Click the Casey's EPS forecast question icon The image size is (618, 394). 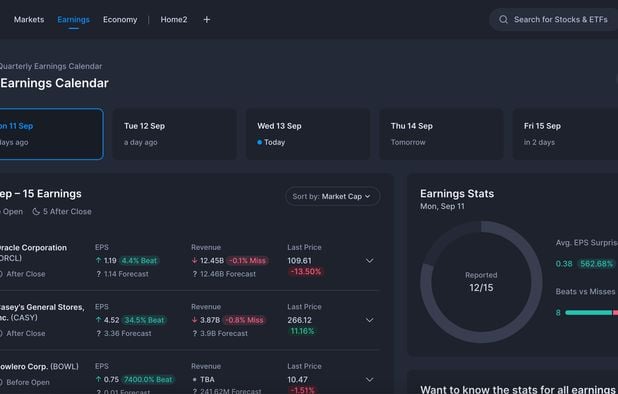pos(99,333)
